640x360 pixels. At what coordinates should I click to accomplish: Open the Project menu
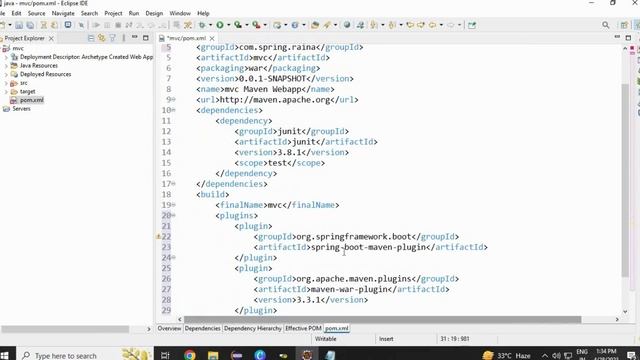(x=113, y=13)
